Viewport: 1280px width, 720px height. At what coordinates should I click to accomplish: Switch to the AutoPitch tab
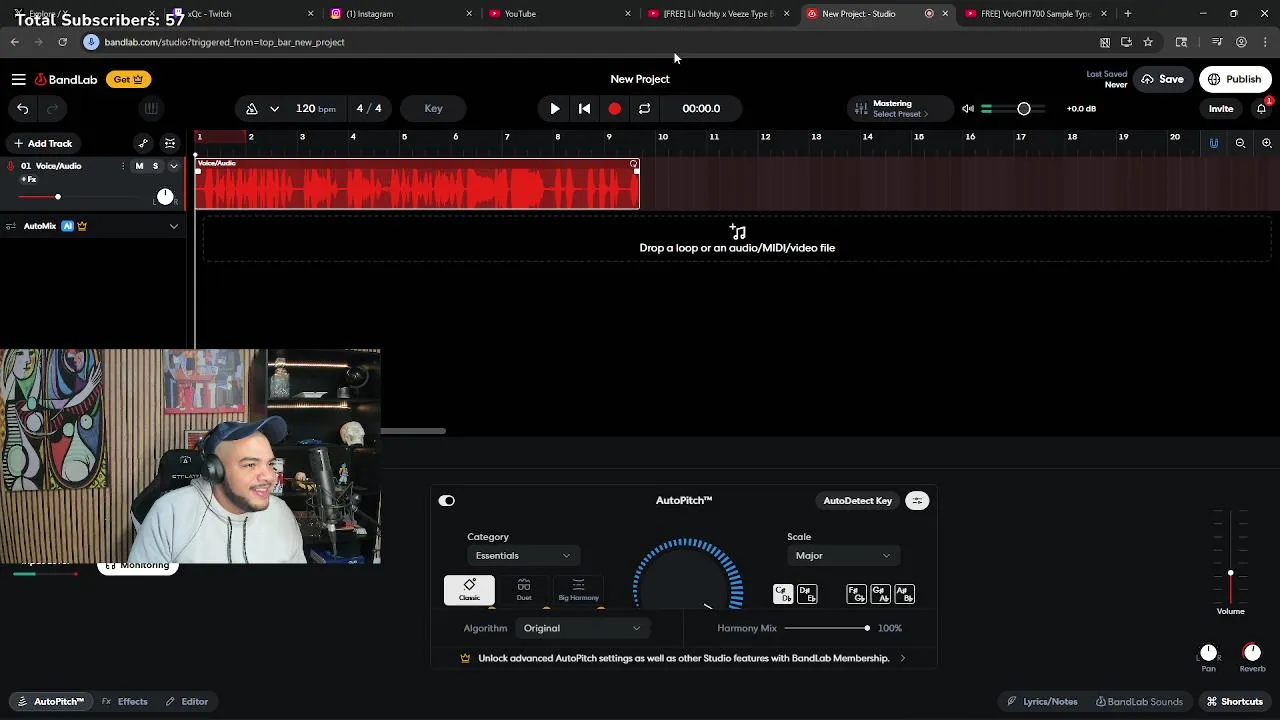click(x=51, y=702)
